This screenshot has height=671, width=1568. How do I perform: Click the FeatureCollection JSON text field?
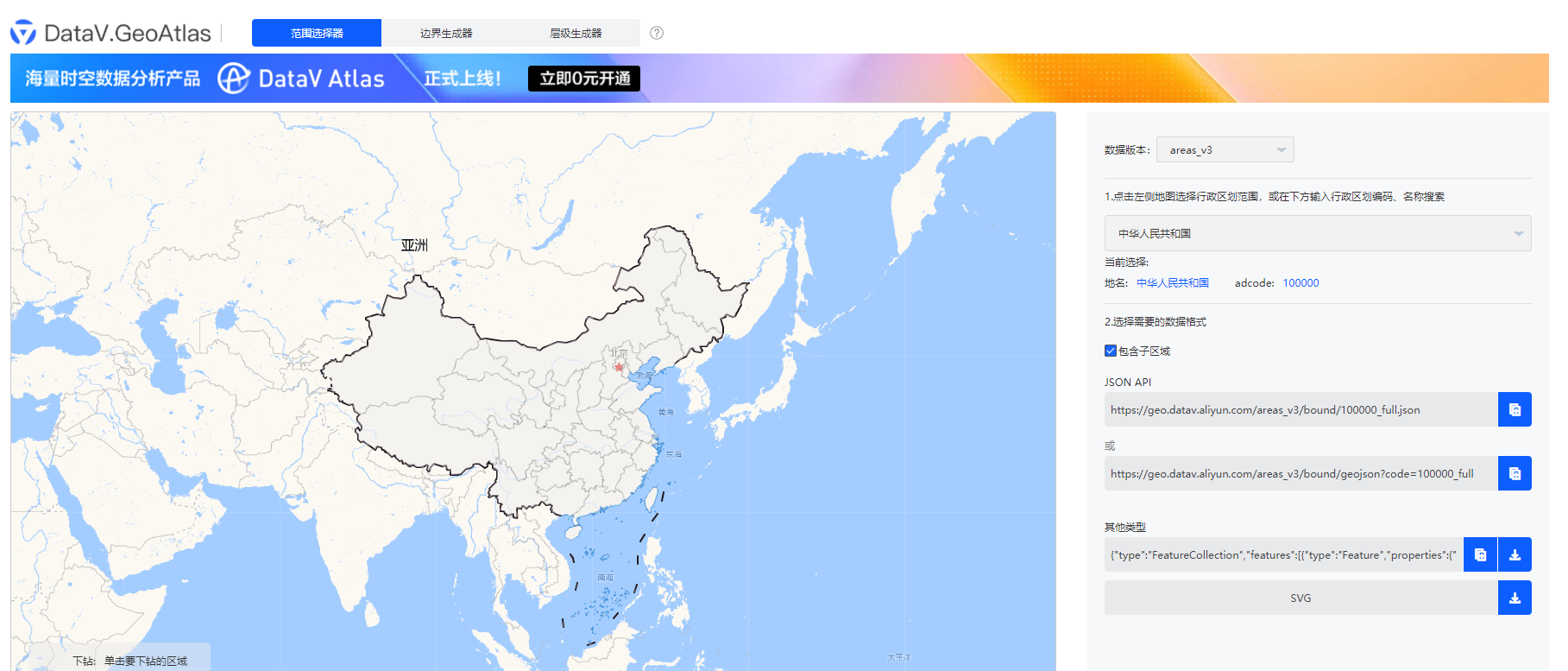pyautogui.click(x=1284, y=554)
